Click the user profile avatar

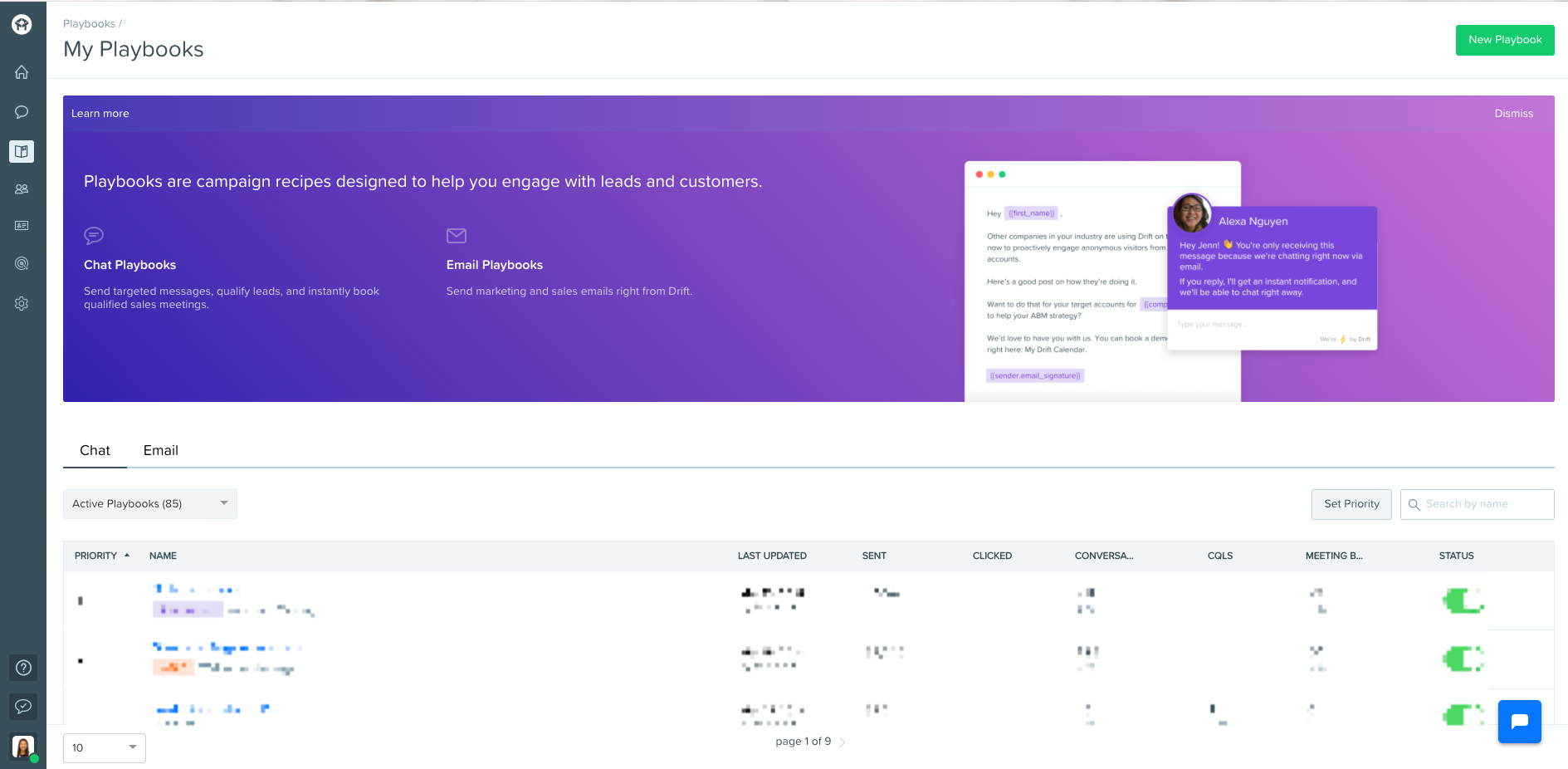(x=23, y=747)
